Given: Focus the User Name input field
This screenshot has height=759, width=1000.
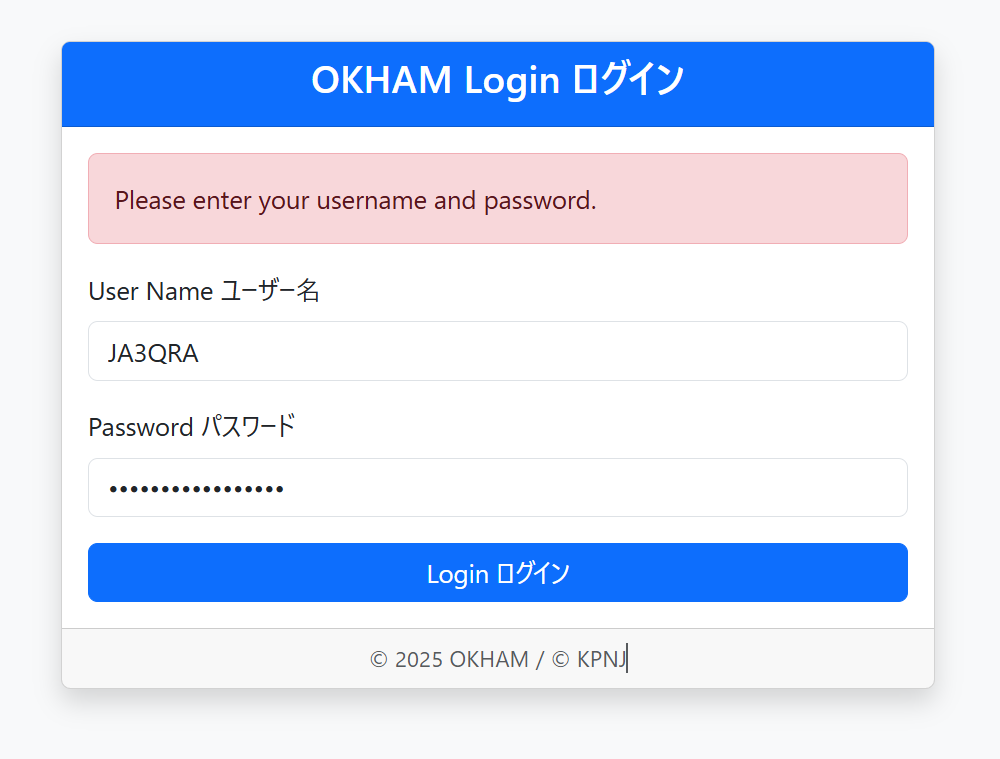Looking at the screenshot, I should click(497, 351).
